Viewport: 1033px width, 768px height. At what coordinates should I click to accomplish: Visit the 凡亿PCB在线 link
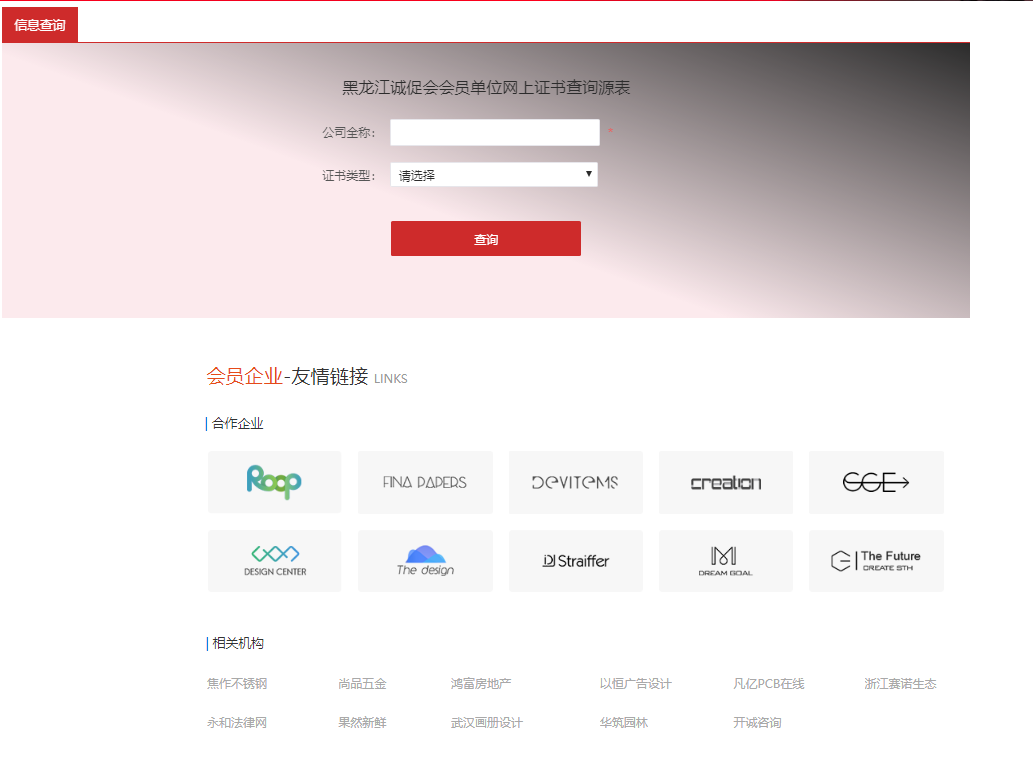[769, 684]
